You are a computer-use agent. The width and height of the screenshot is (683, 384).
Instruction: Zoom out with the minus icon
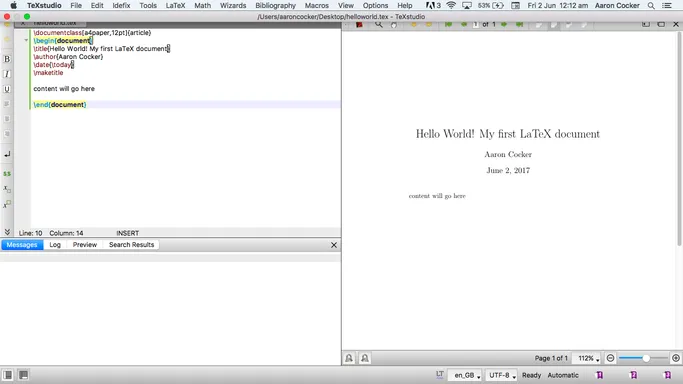610,358
